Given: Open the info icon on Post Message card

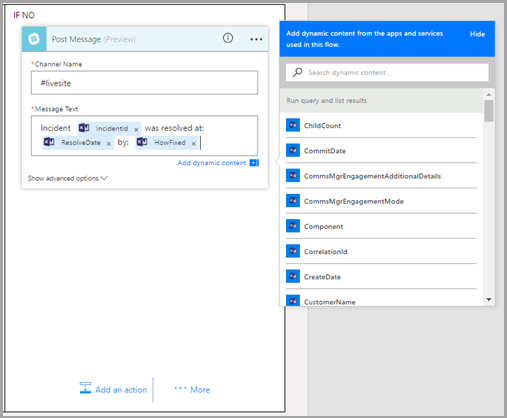Looking at the screenshot, I should pyautogui.click(x=228, y=38).
